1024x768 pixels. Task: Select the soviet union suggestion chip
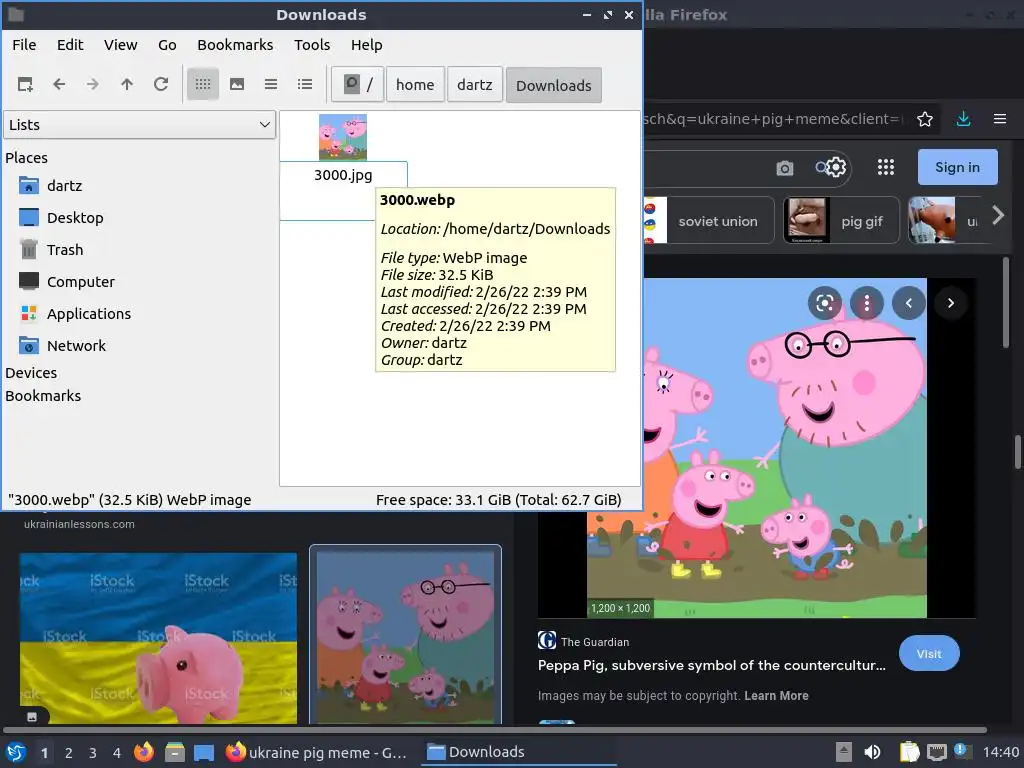709,221
